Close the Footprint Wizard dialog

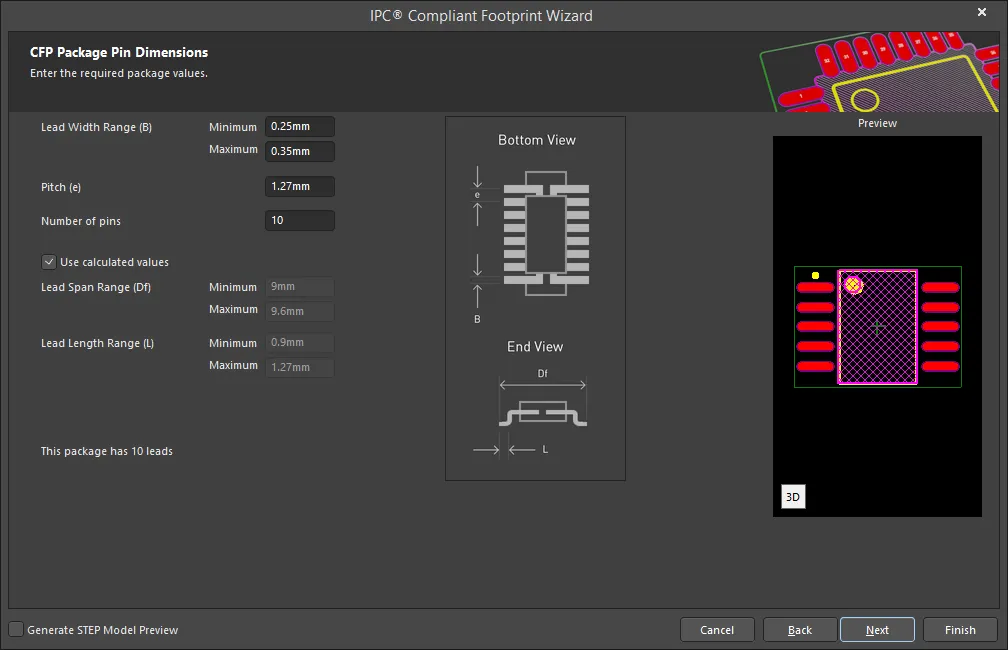point(982,12)
